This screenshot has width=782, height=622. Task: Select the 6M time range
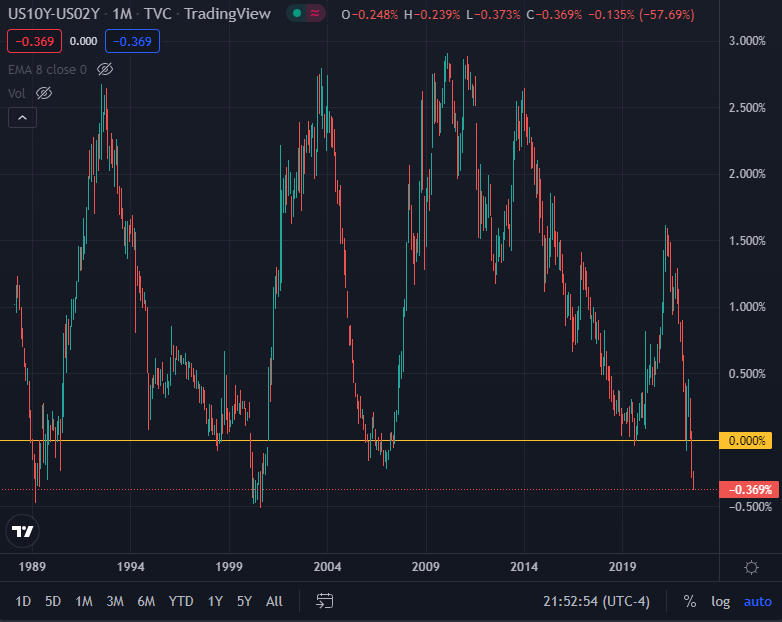click(146, 602)
